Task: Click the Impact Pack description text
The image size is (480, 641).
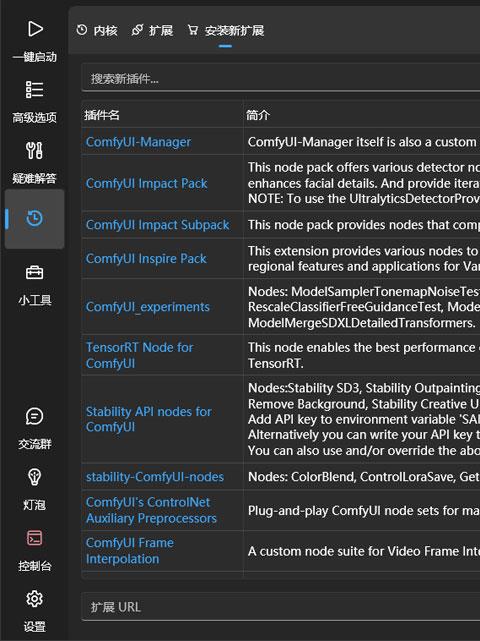Action: [364, 183]
